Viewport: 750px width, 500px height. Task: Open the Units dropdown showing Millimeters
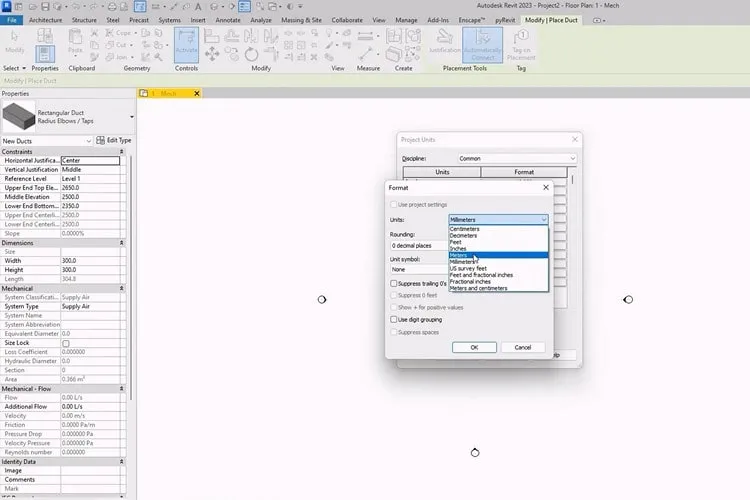point(498,219)
